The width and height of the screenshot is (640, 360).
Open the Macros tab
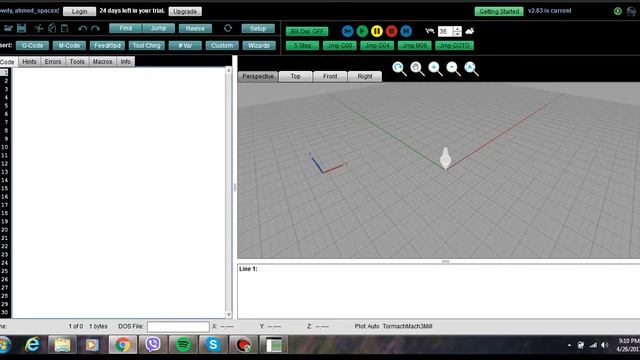102,62
